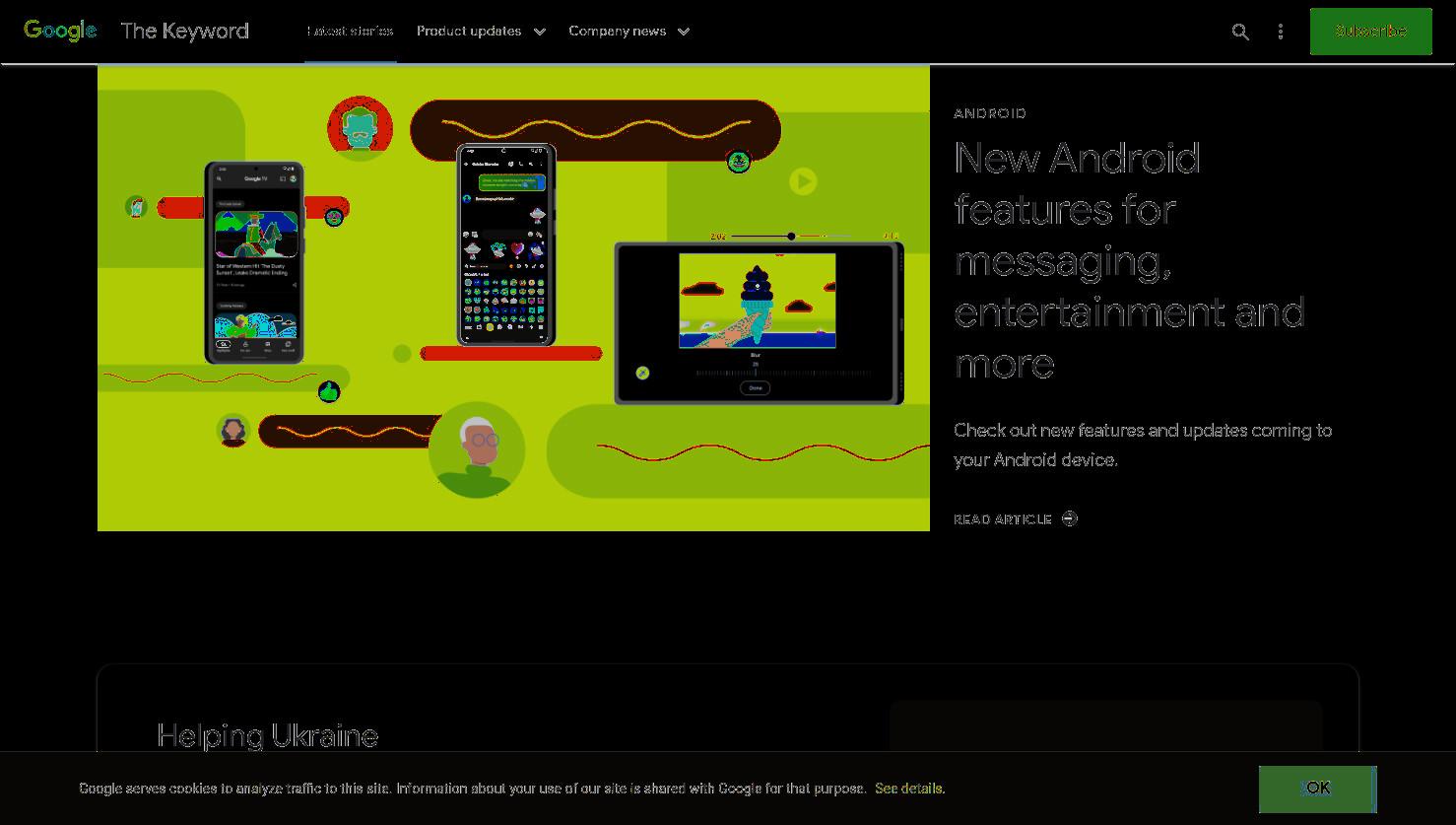The width and height of the screenshot is (1456, 825).
Task: Open search with the magnifier icon
Action: click(x=1240, y=32)
